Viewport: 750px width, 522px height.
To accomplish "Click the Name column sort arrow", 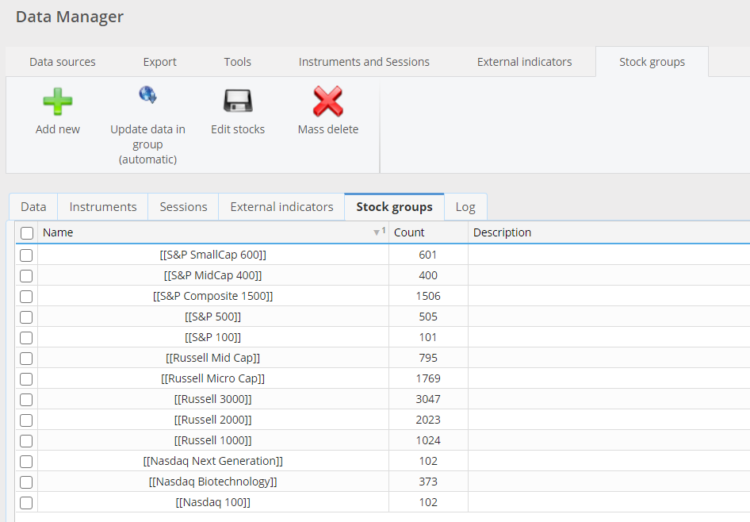I will [x=376, y=233].
